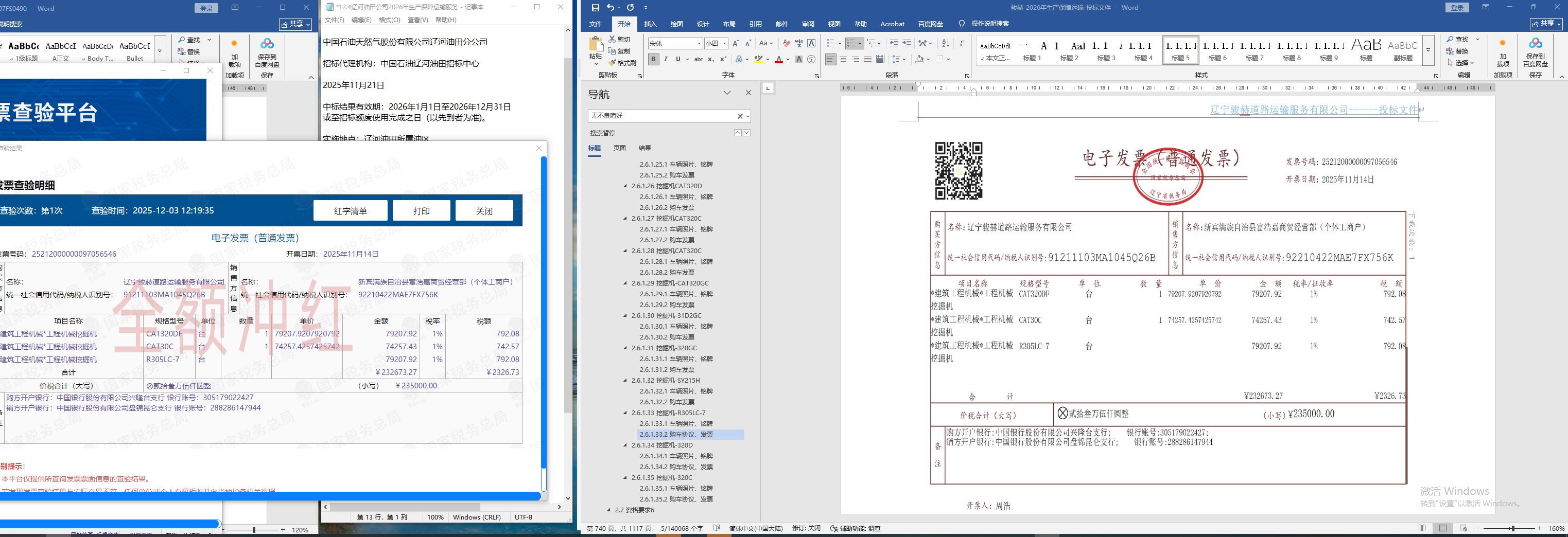The height and width of the screenshot is (537, 1568).
Task: Toggle Strikethrough abc formatting
Action: (698, 60)
